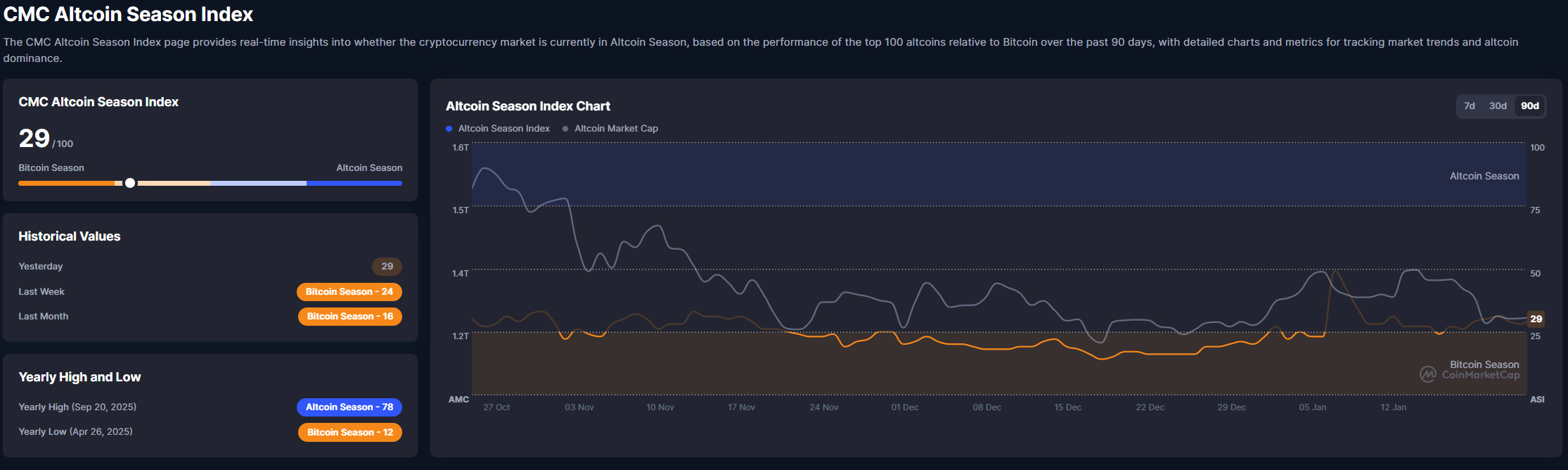Image resolution: width=1568 pixels, height=470 pixels.
Task: Click the CoinMarketCap watermark logo icon
Action: 1427,374
